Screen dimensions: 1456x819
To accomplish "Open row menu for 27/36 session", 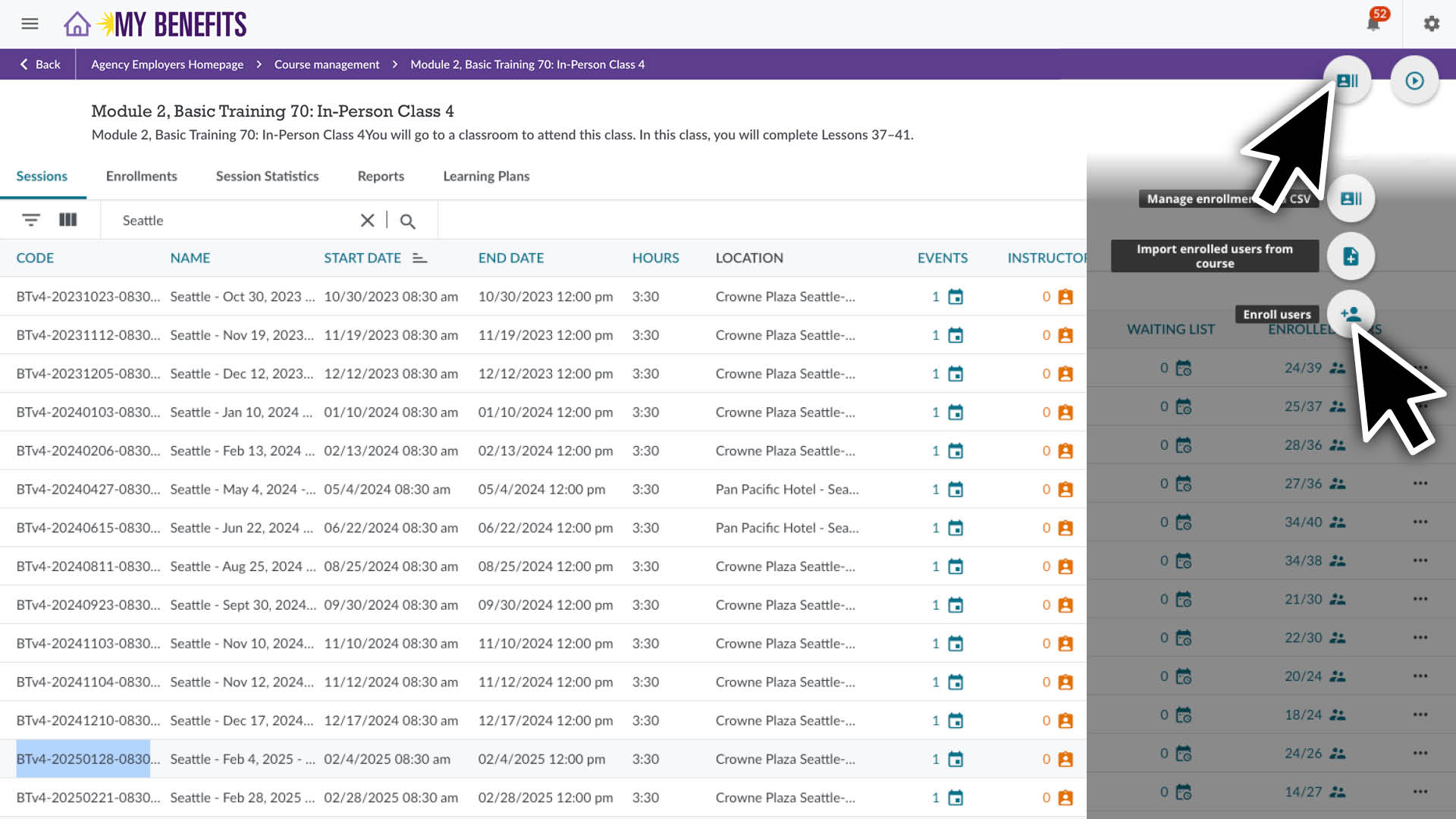I will pos(1420,483).
